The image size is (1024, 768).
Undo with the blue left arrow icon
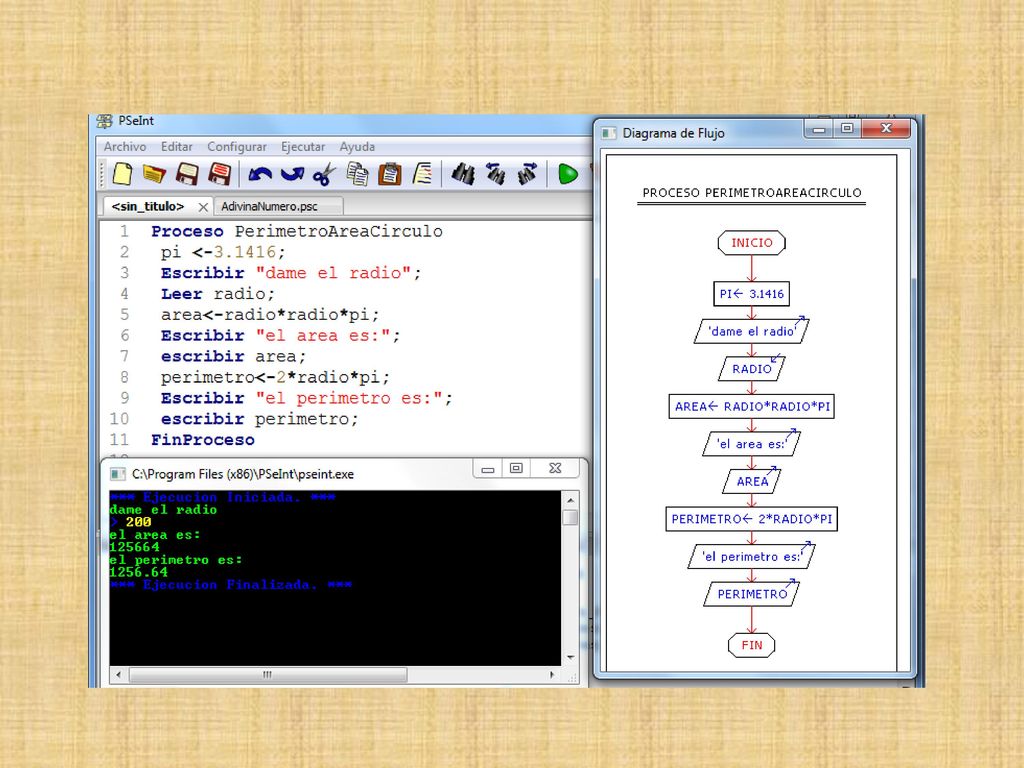[x=260, y=174]
